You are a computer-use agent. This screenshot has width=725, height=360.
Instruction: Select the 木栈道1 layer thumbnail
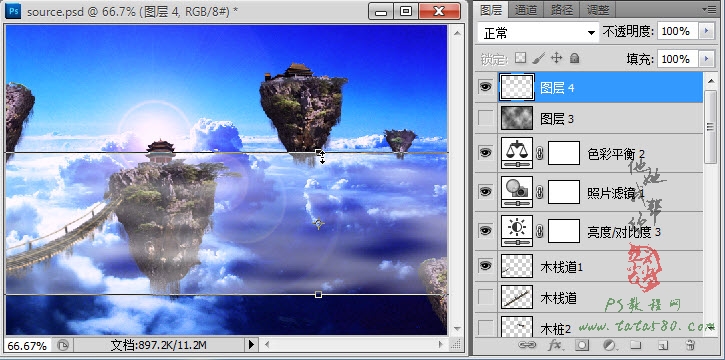[x=517, y=266]
